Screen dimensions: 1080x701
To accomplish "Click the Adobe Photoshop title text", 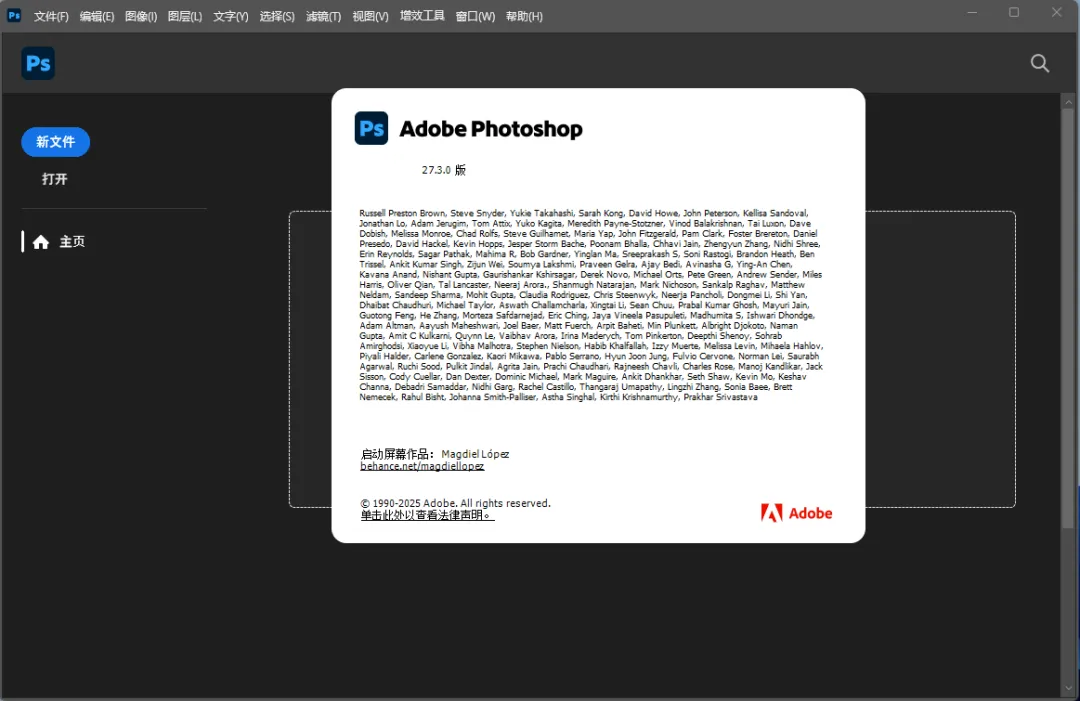I will tap(490, 129).
